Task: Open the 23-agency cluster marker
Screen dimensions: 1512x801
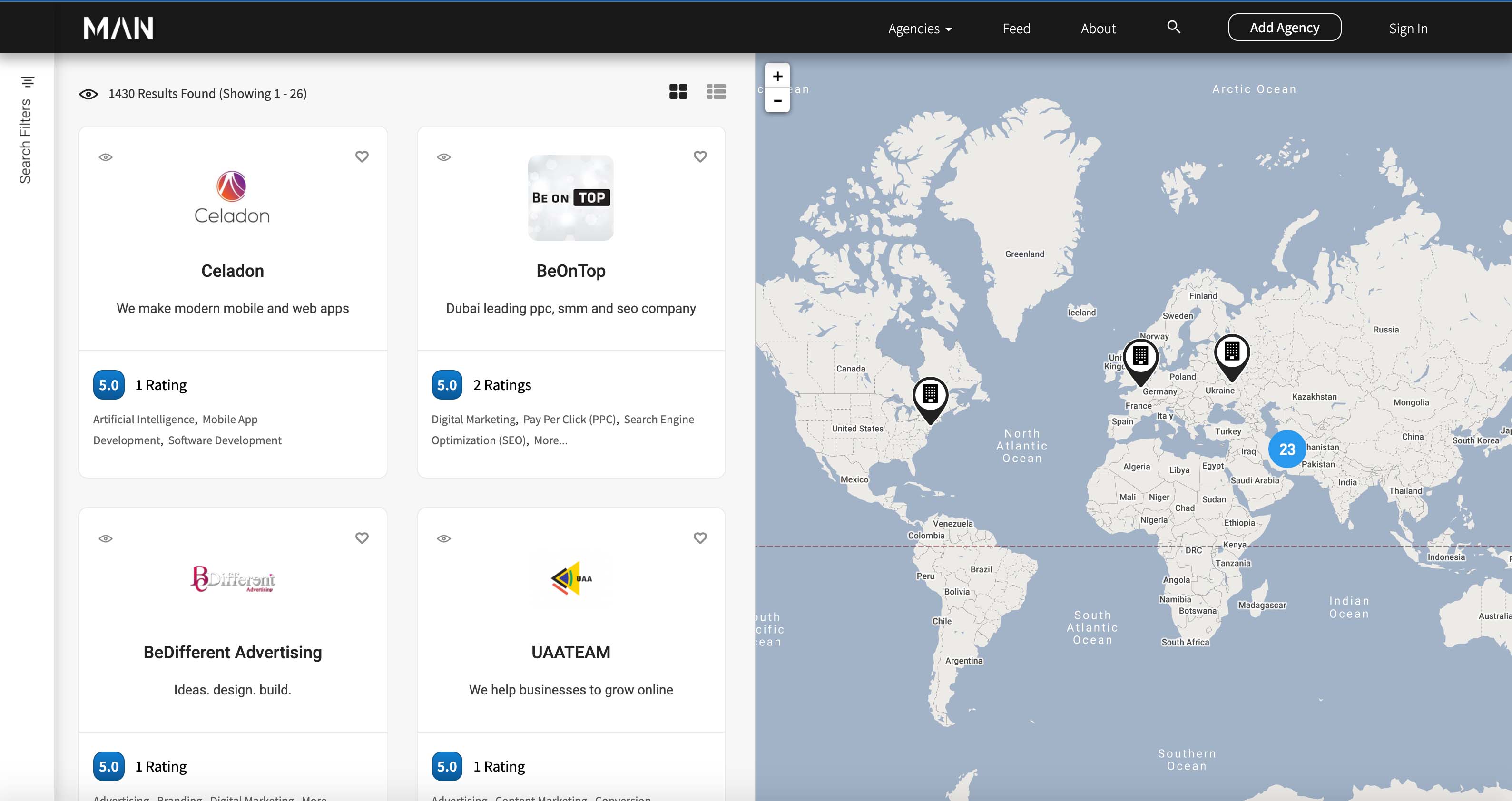Action: 1286,449
